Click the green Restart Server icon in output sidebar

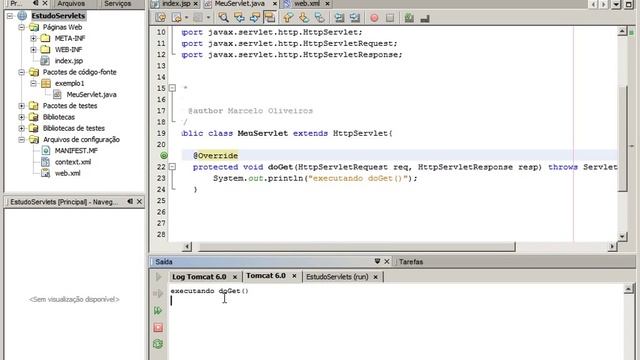click(158, 311)
